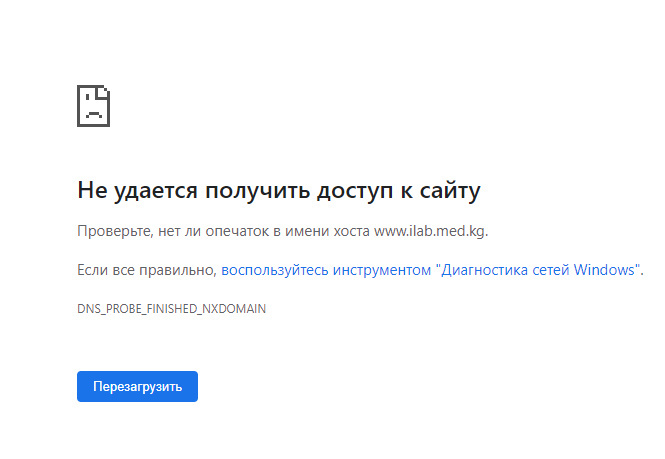Screen dimensions: 665x459
Task: Click the hostname check line mentioning www.ilab.med.kg
Action: pyautogui.click(x=282, y=231)
